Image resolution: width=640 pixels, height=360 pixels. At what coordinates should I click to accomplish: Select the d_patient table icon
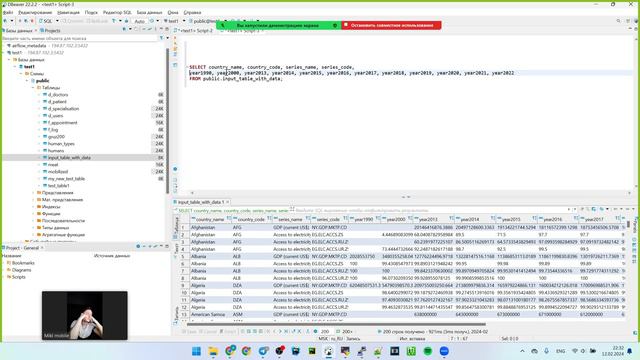(45, 102)
